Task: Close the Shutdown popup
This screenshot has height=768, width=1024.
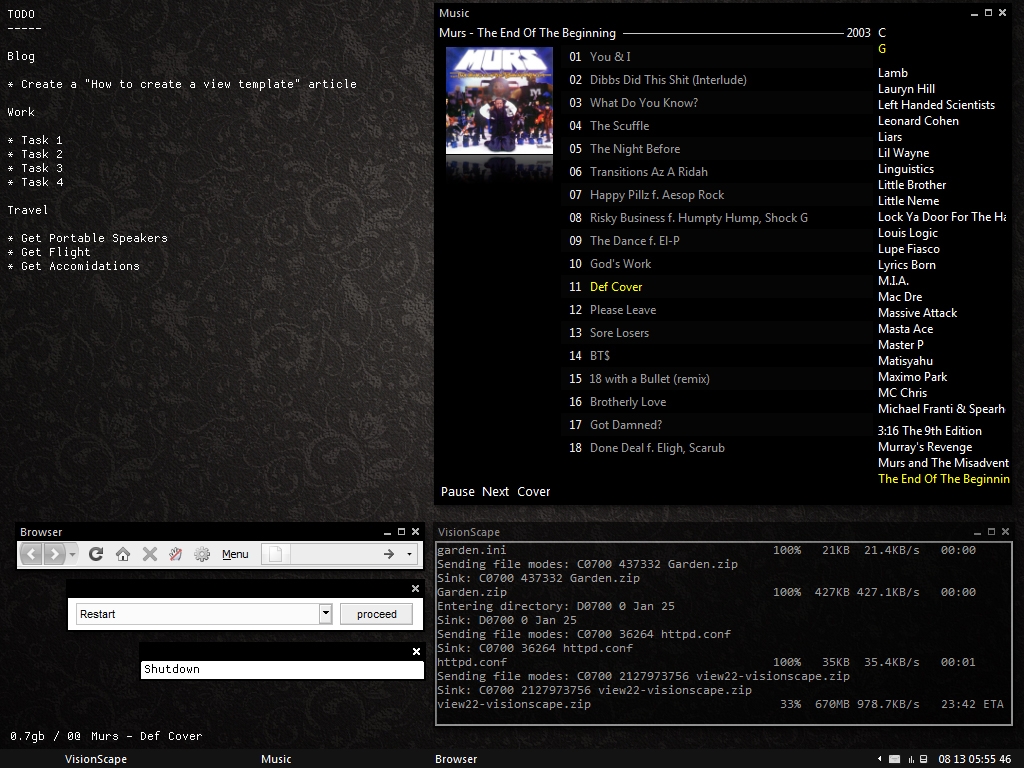Action: pos(417,651)
